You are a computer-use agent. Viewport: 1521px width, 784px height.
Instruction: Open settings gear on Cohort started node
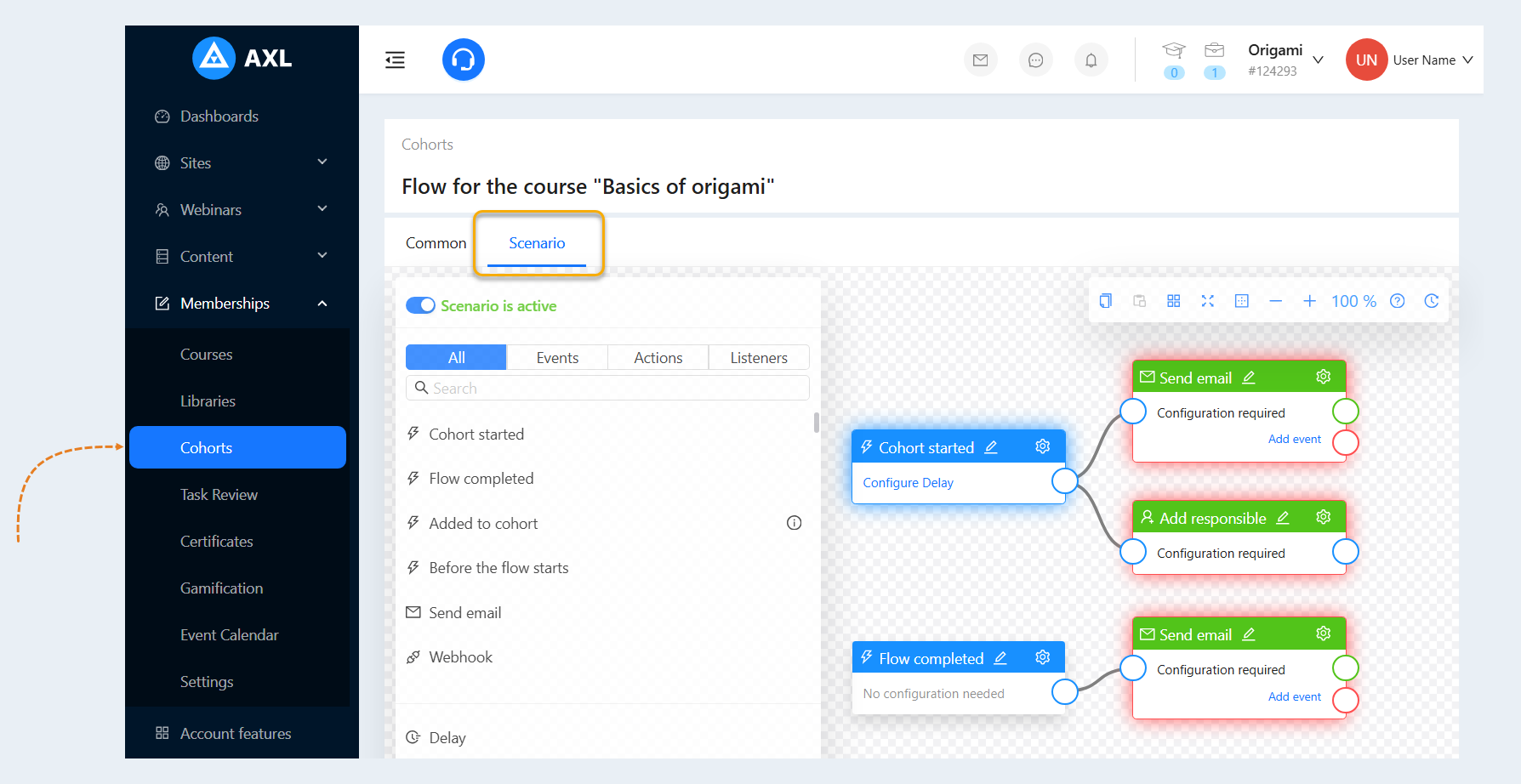(1043, 446)
